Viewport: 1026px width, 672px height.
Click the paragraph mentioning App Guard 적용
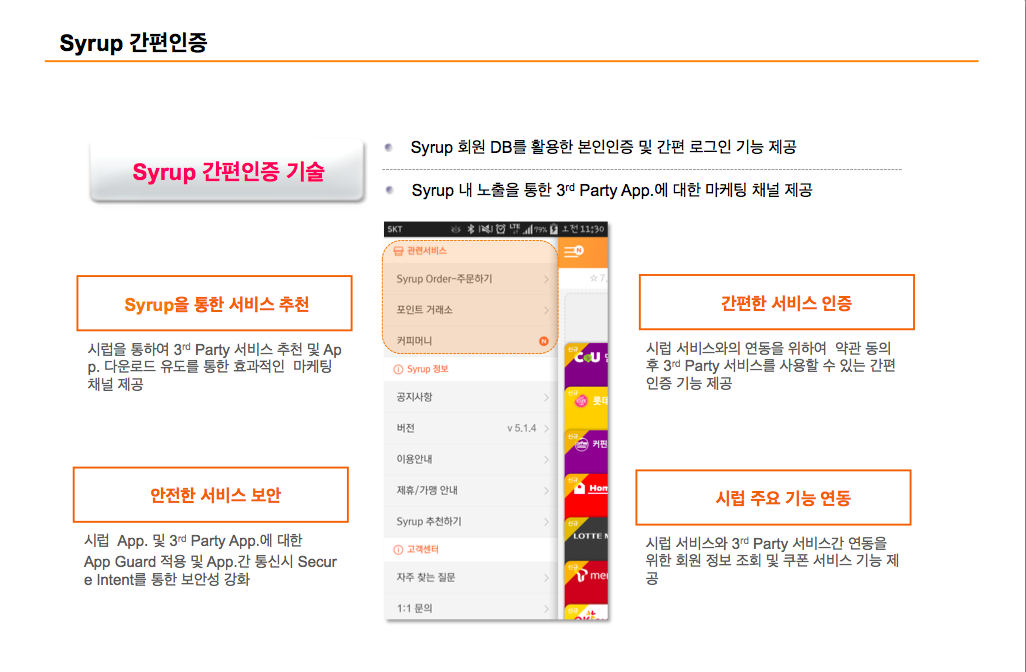click(x=211, y=560)
